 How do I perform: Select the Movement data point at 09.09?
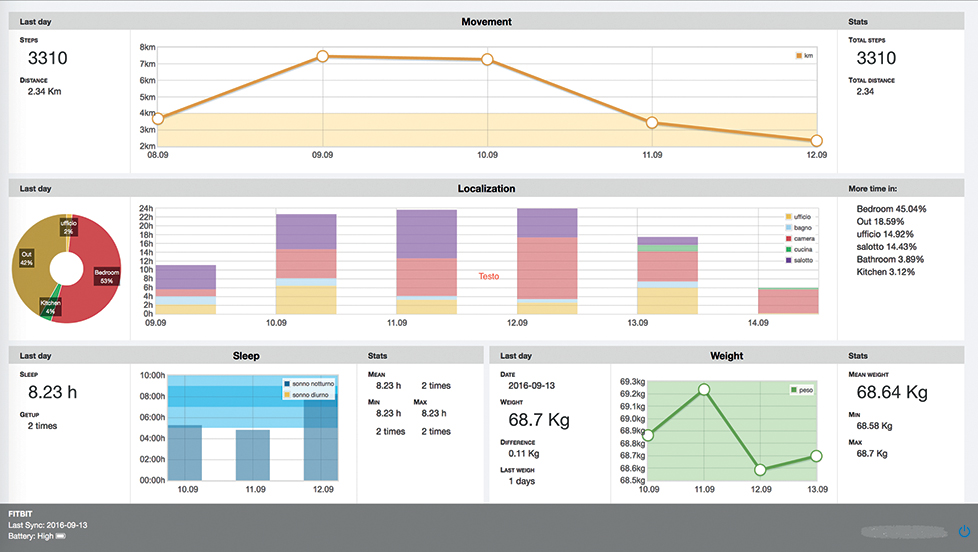pos(322,57)
